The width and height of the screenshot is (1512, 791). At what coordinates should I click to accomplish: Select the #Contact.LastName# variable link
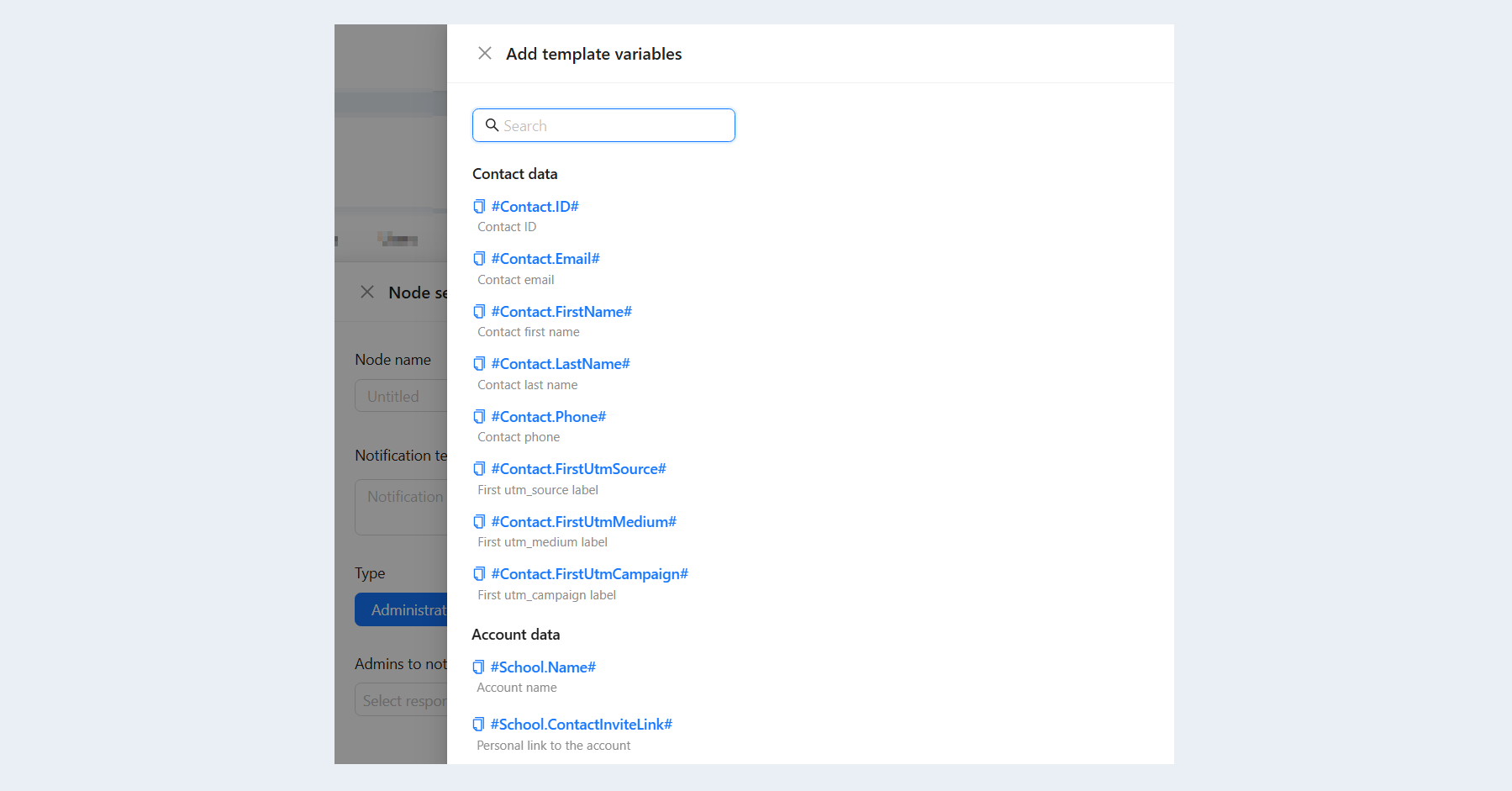point(561,364)
